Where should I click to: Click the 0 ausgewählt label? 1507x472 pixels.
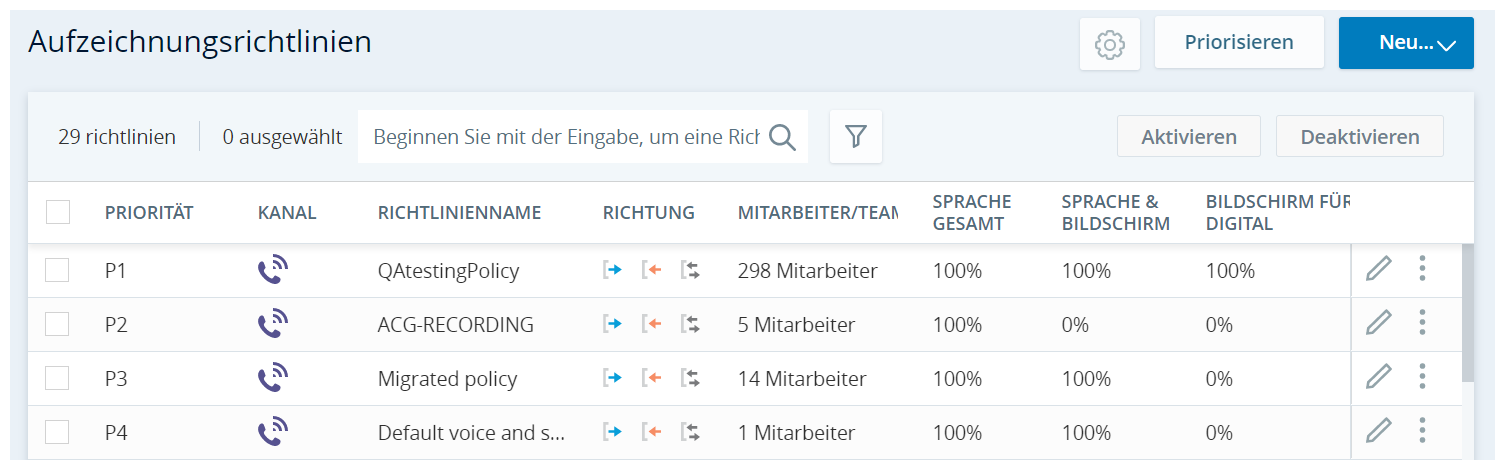(282, 137)
